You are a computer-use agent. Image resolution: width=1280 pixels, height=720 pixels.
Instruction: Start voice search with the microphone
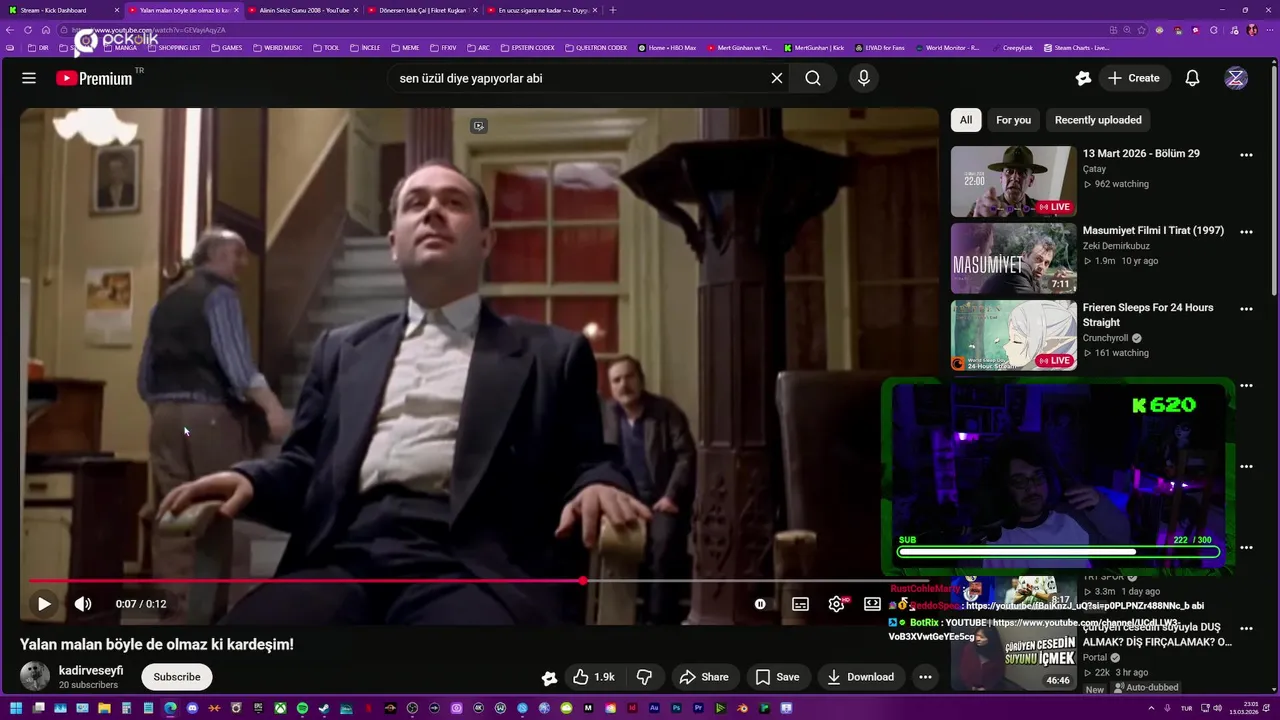pyautogui.click(x=864, y=78)
